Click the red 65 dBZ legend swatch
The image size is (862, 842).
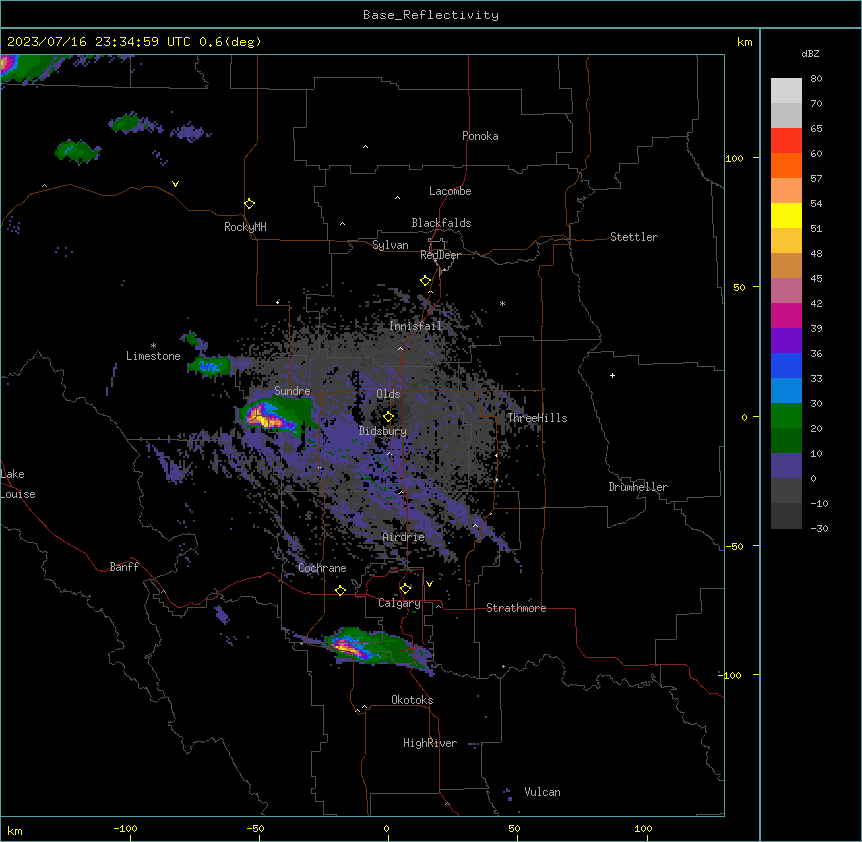(786, 141)
